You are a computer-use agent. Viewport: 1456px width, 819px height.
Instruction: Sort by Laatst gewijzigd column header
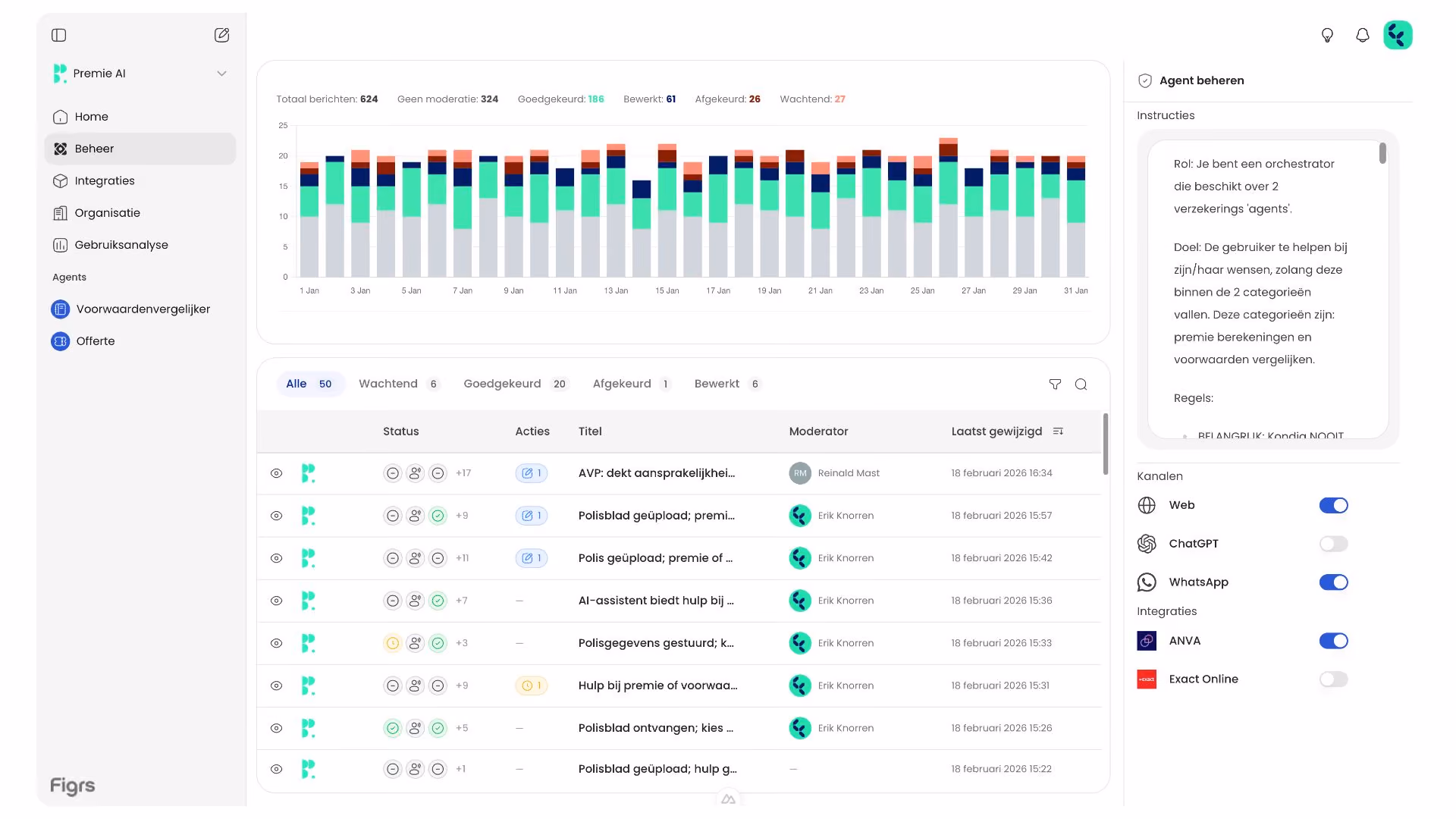[x=996, y=431]
